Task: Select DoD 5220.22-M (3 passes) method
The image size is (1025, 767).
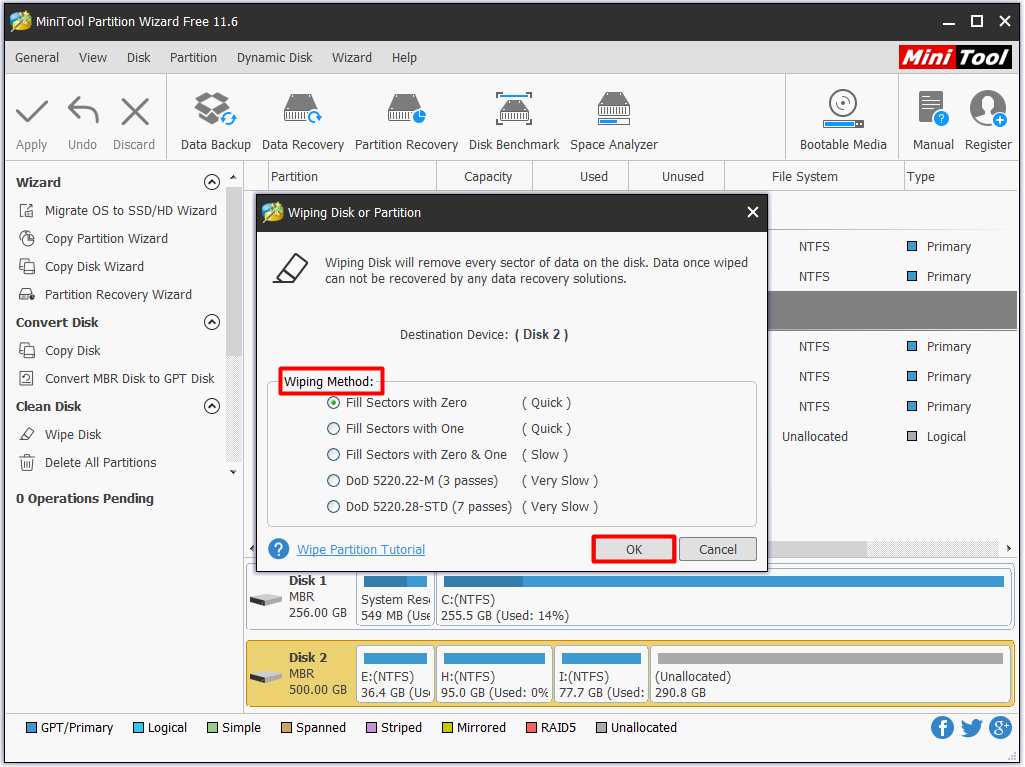Action: 333,481
